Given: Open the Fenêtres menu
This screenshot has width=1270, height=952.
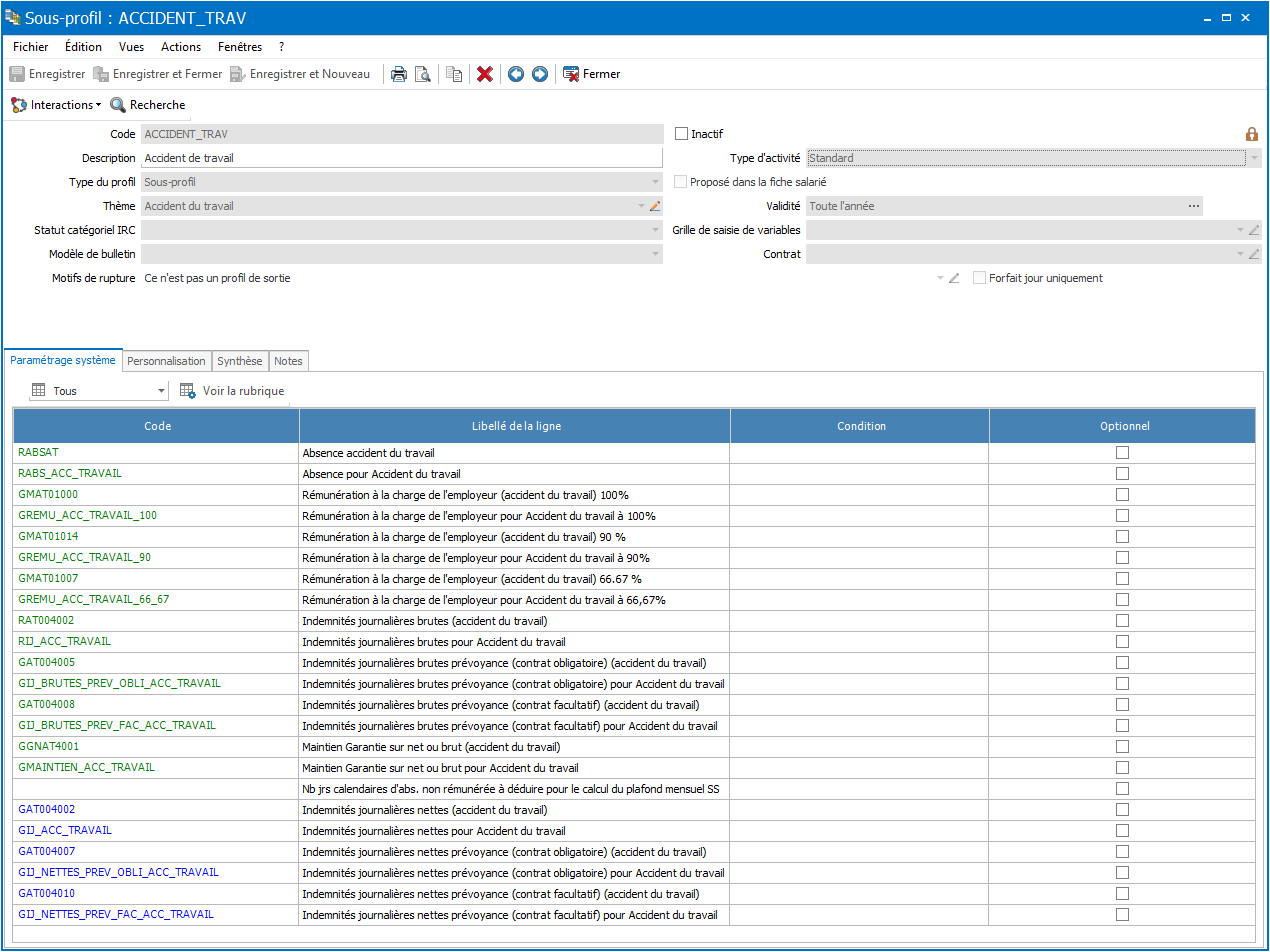Looking at the screenshot, I should (240, 47).
